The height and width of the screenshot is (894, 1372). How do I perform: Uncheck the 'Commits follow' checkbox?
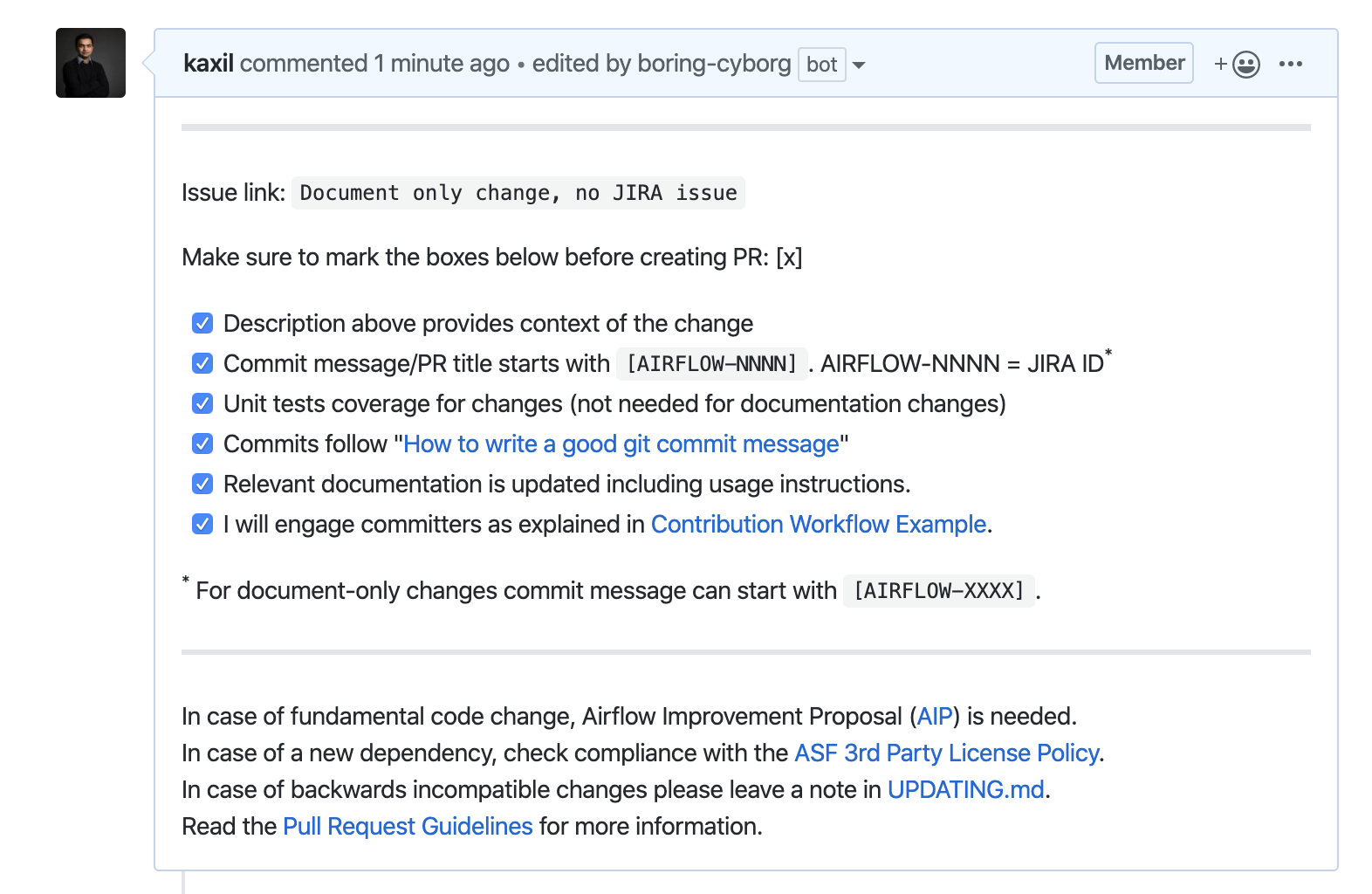pyautogui.click(x=202, y=444)
